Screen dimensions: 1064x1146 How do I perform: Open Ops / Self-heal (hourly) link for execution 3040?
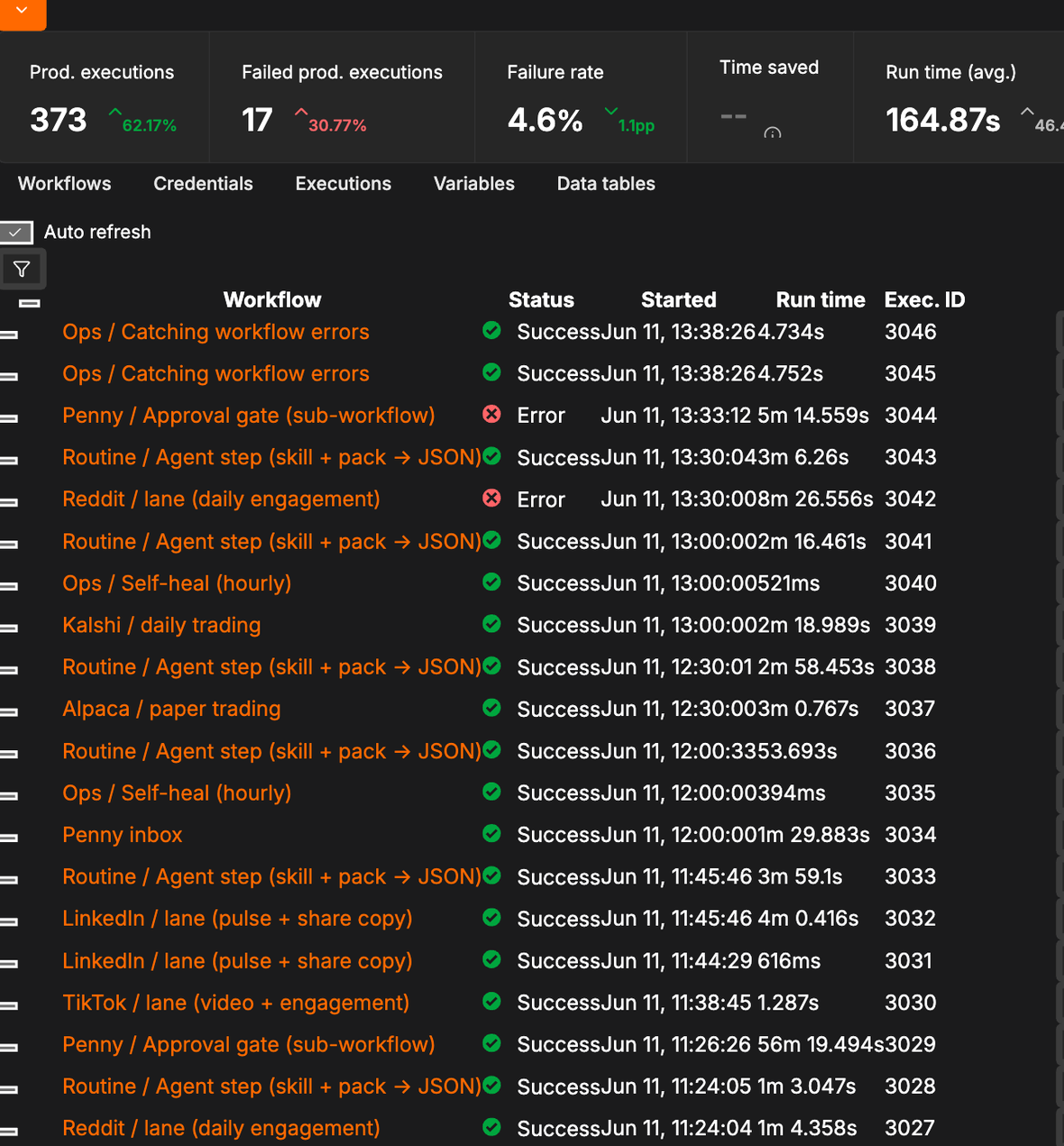(177, 583)
